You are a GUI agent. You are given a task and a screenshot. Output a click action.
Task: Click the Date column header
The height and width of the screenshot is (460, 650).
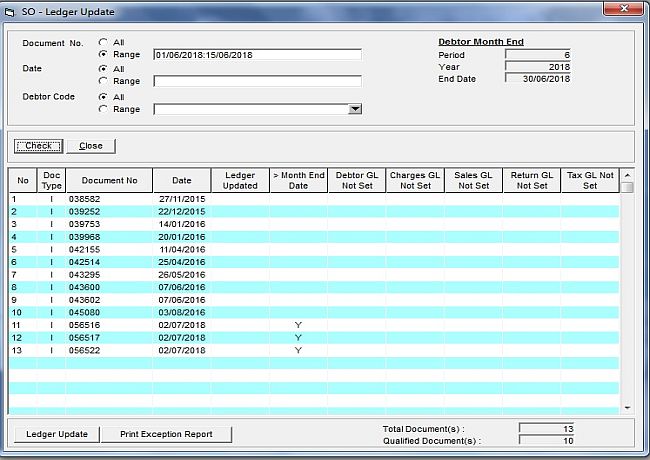181,180
